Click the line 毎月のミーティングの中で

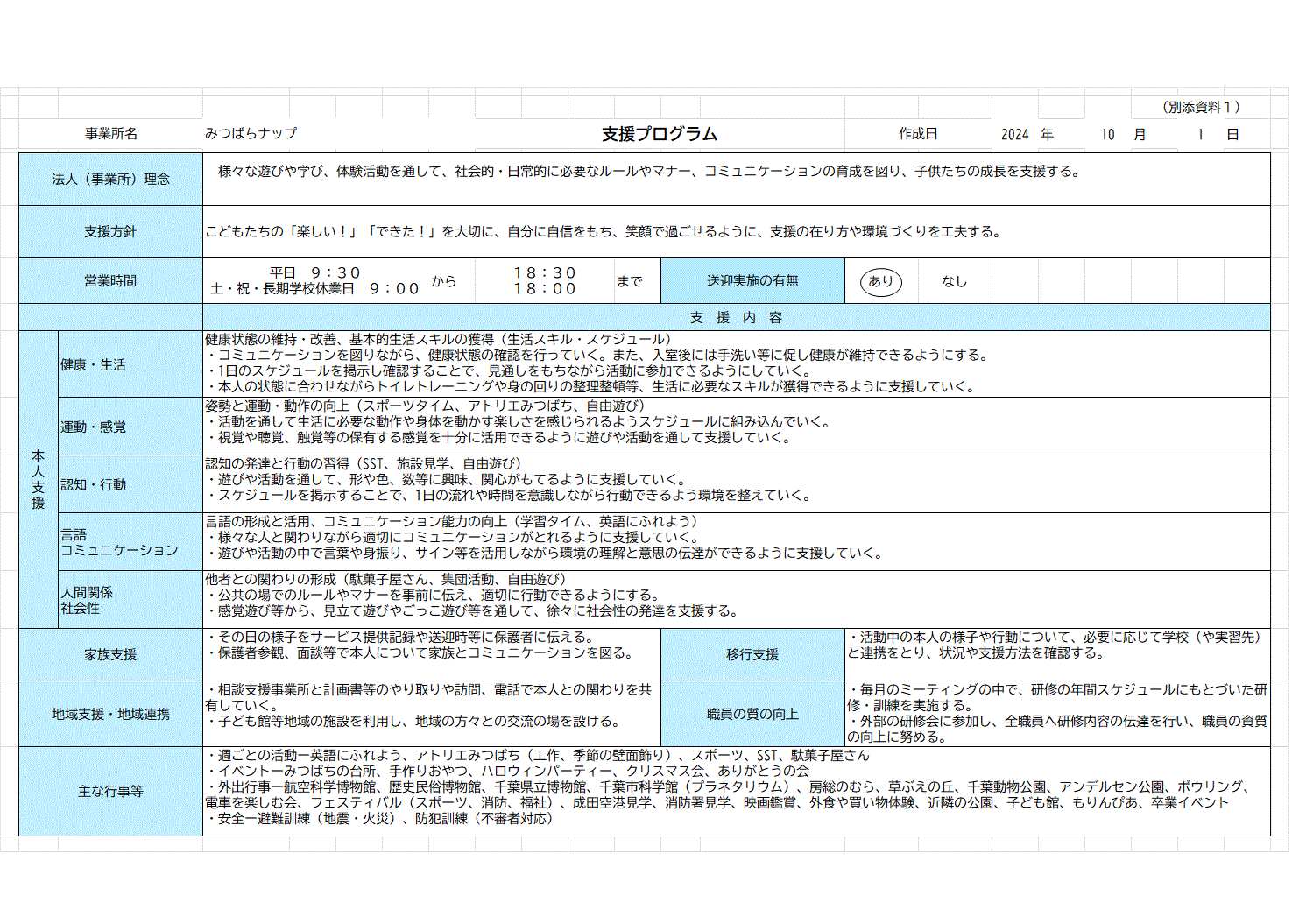1057,698
